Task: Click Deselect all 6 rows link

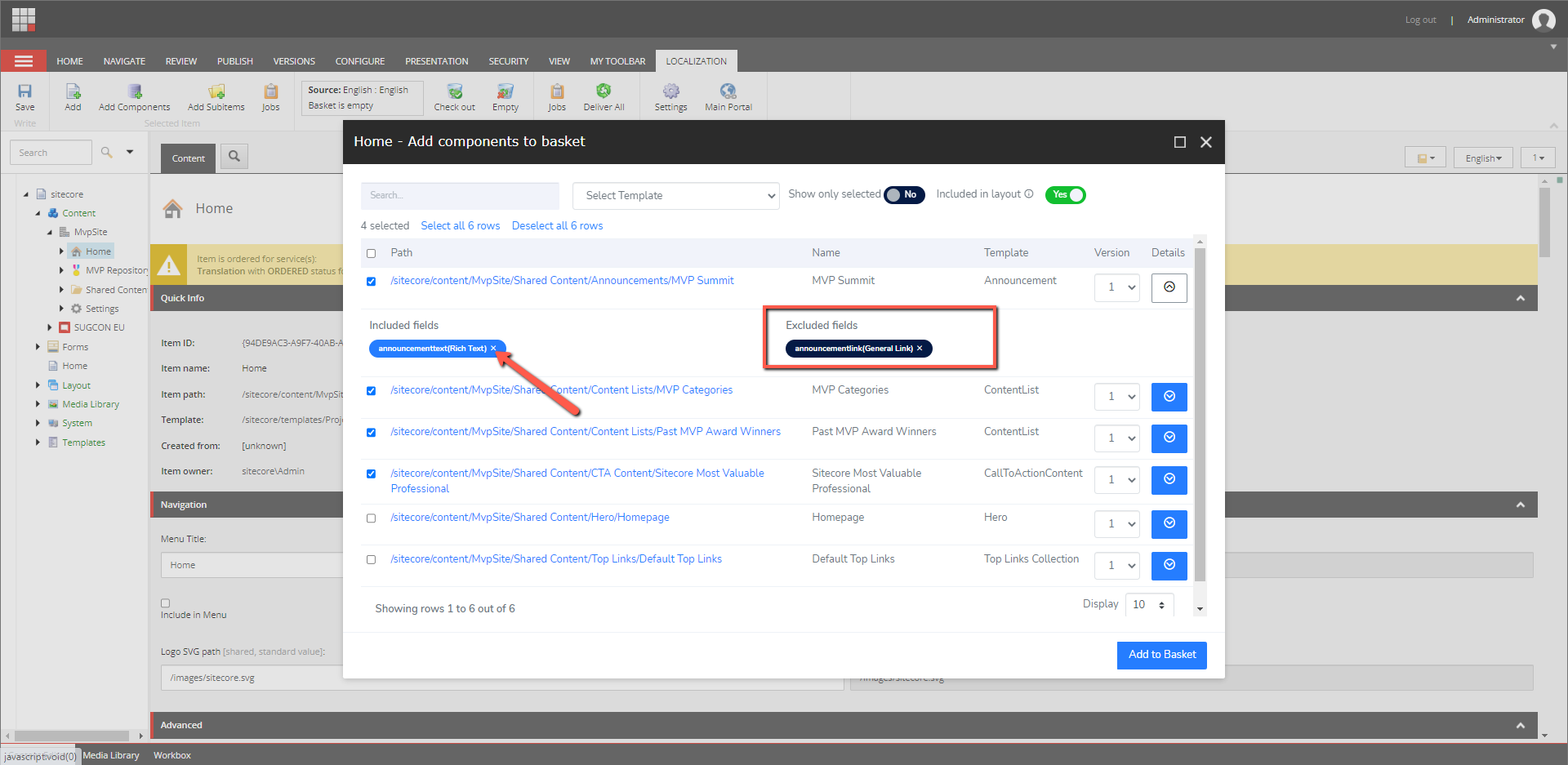Action: [557, 226]
